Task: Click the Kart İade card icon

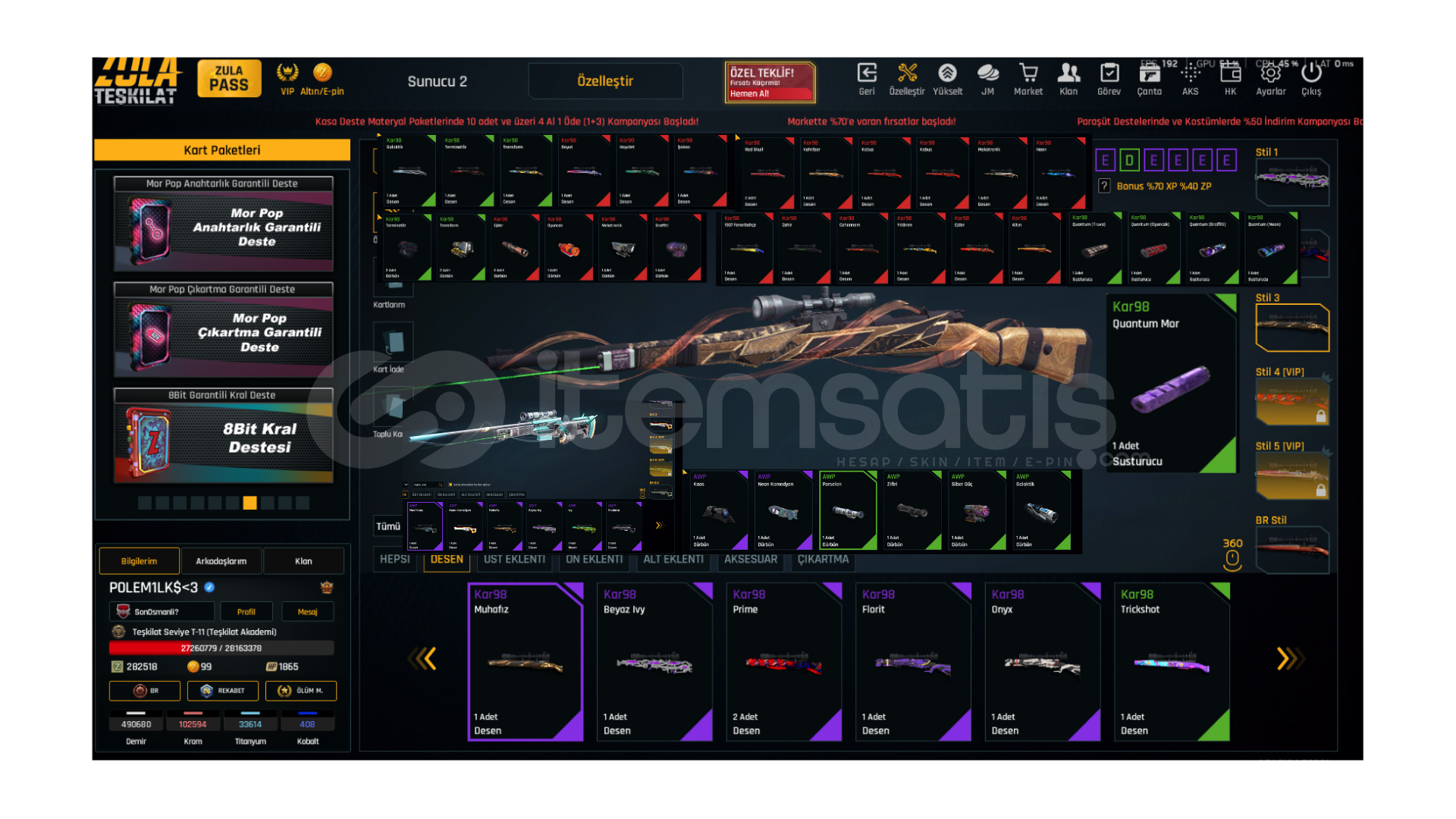Action: click(x=394, y=342)
